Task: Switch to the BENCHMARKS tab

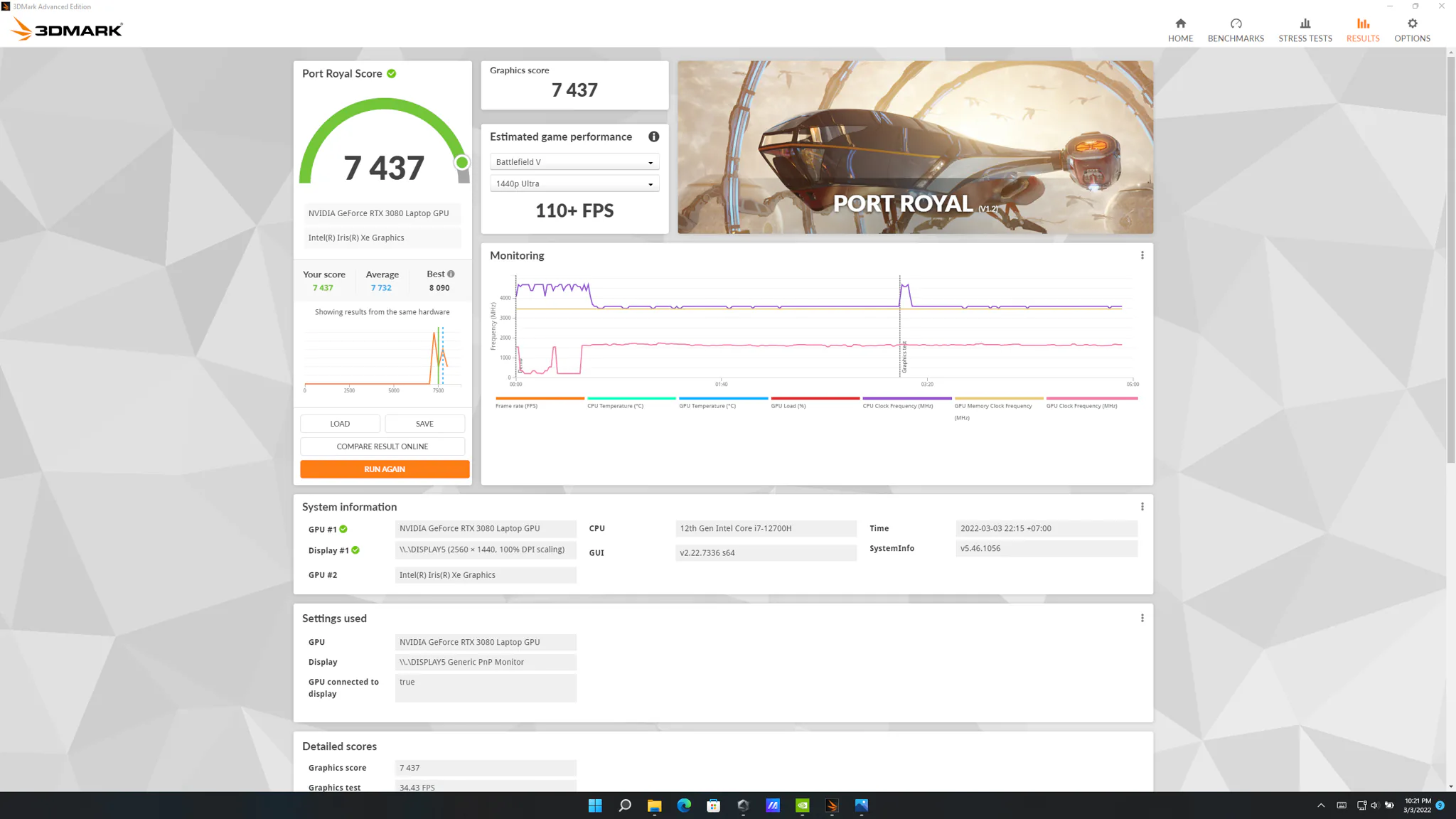Action: [x=1236, y=30]
